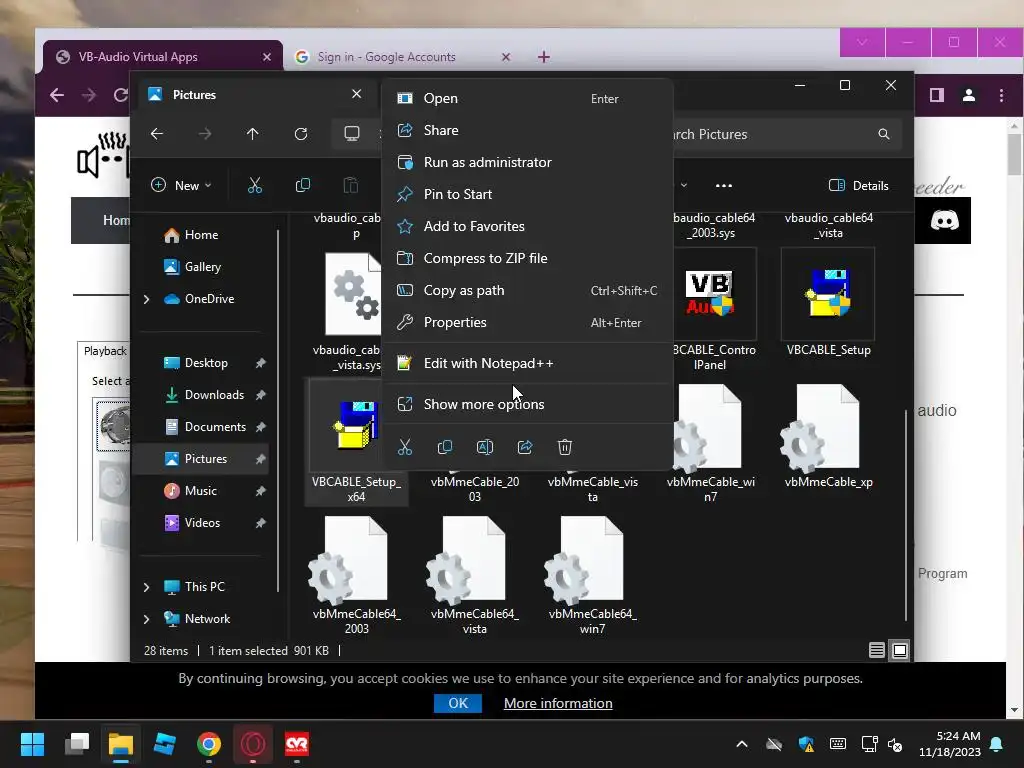Image resolution: width=1024 pixels, height=768 pixels.
Task: Click the Rename icon in context menu
Action: pyautogui.click(x=485, y=447)
